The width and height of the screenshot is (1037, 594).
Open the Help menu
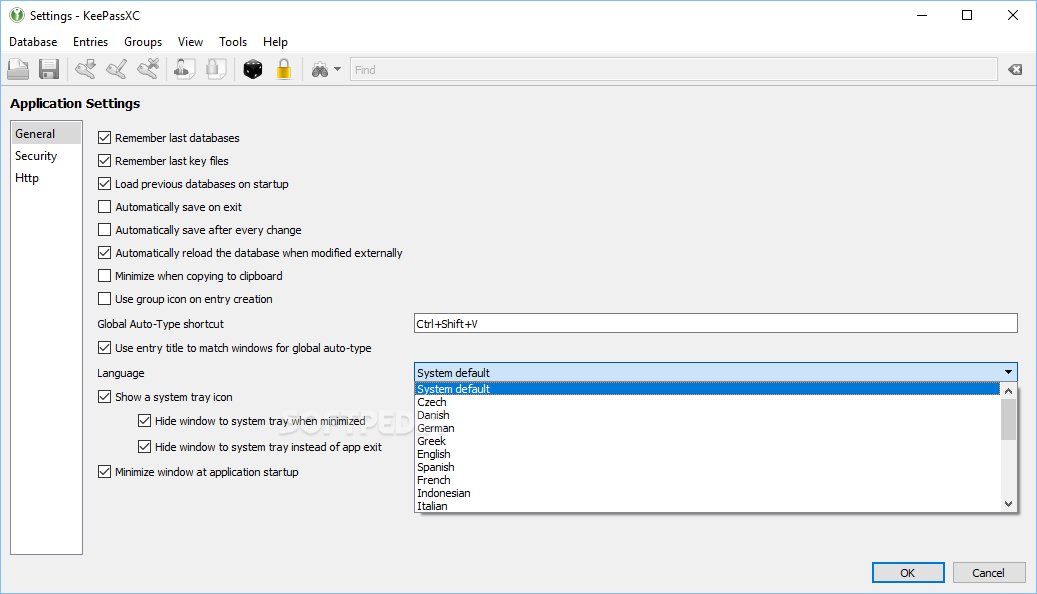(x=275, y=42)
